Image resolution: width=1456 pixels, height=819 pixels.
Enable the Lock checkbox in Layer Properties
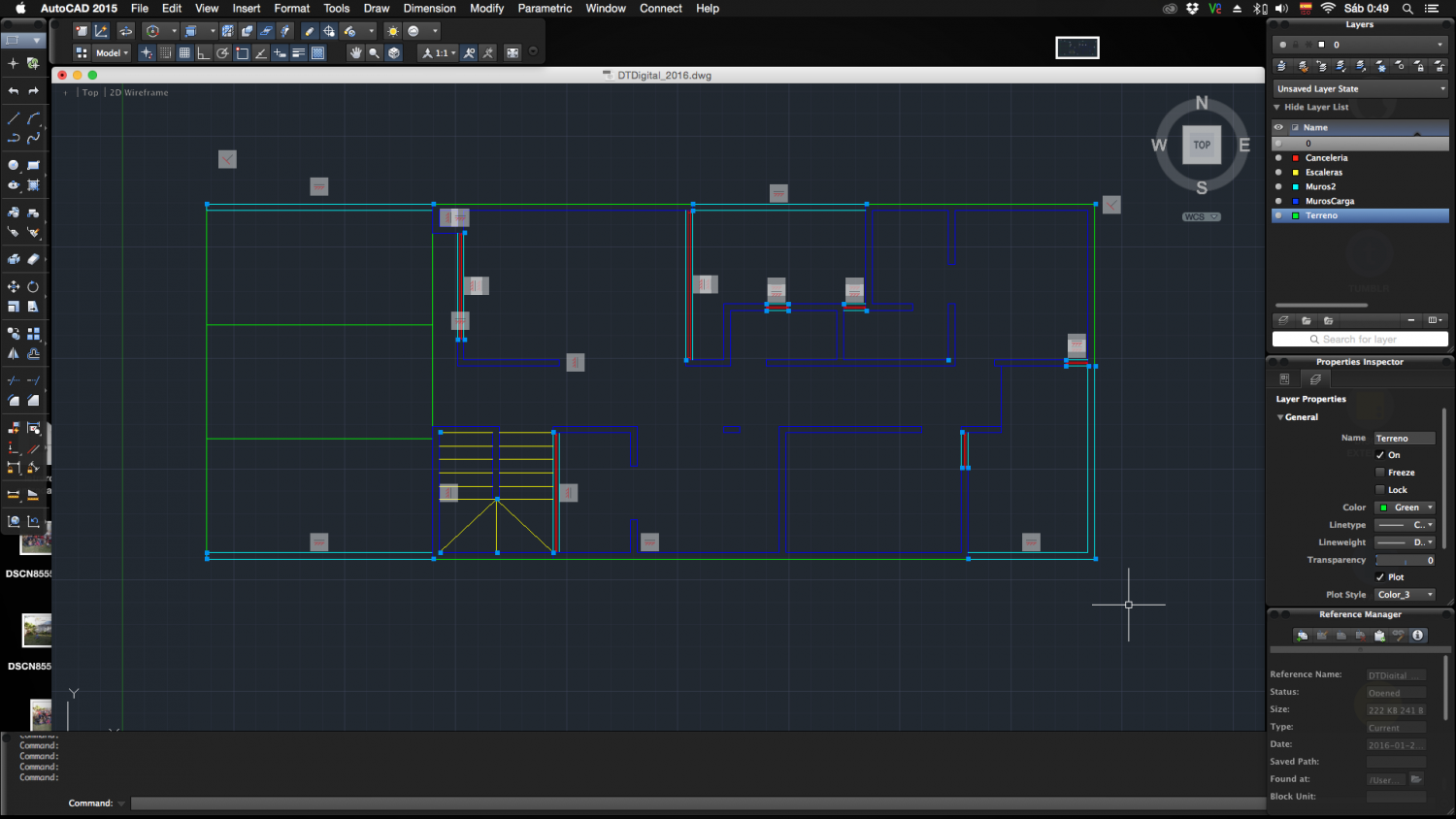(1381, 489)
